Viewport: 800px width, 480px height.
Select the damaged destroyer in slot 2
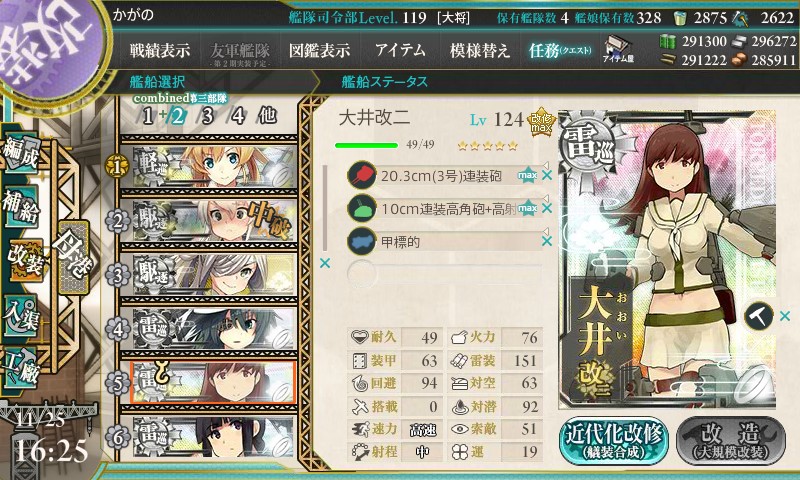point(209,221)
